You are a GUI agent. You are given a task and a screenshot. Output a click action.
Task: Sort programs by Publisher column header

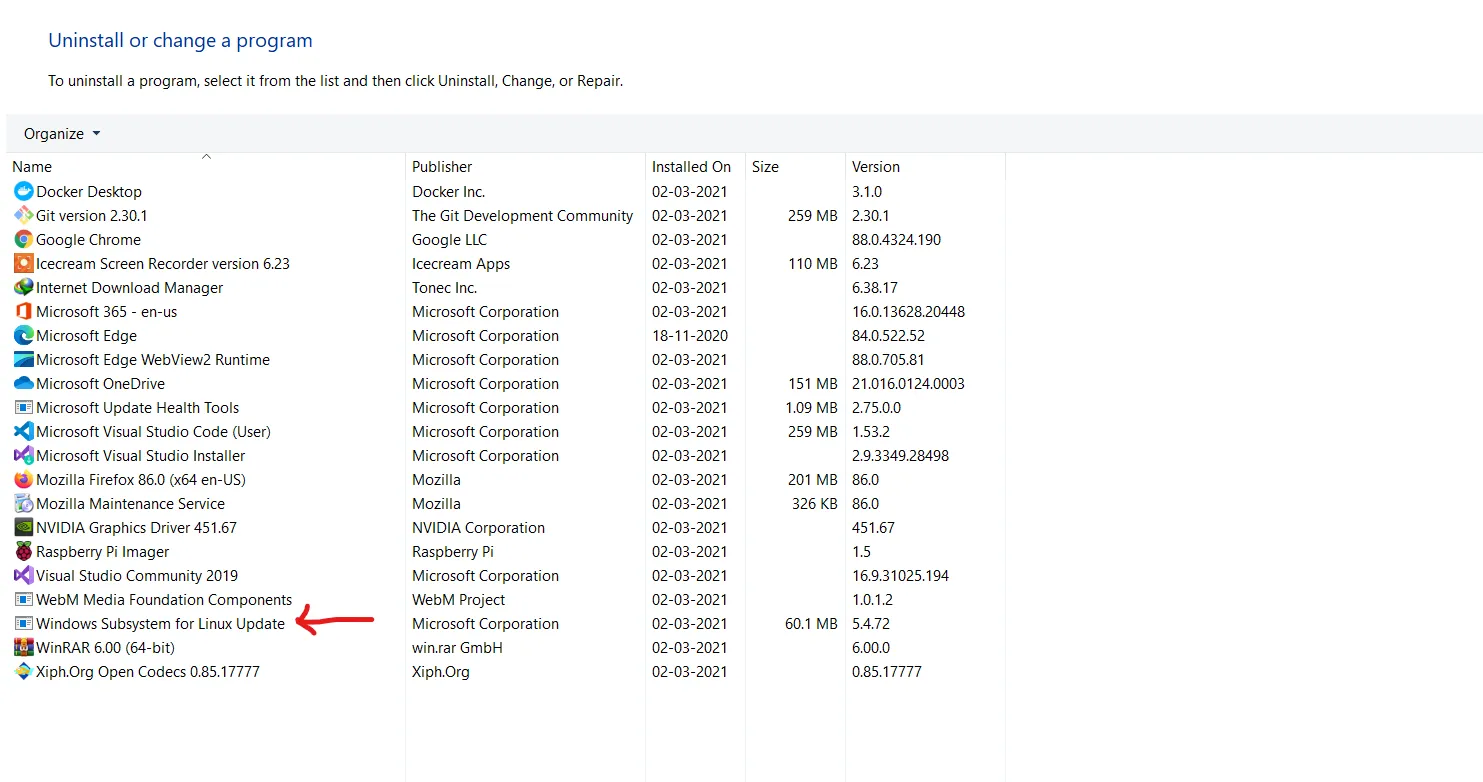point(442,167)
